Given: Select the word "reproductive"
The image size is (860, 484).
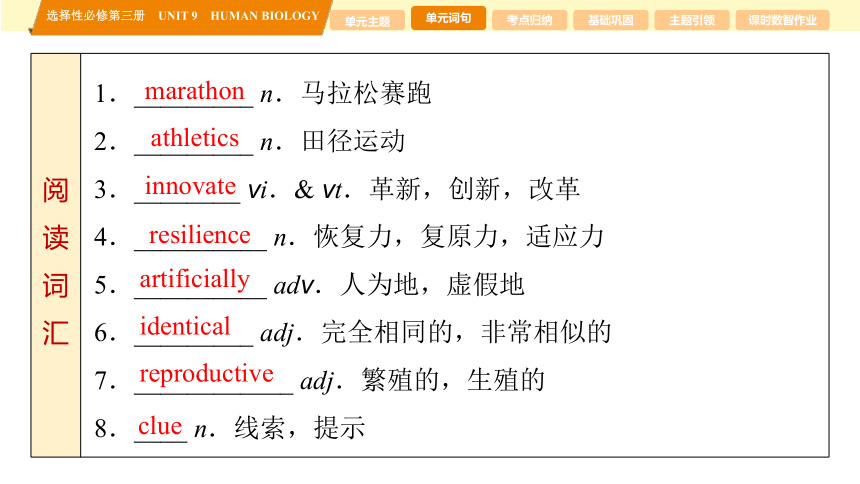Looking at the screenshot, I should click(x=206, y=375).
